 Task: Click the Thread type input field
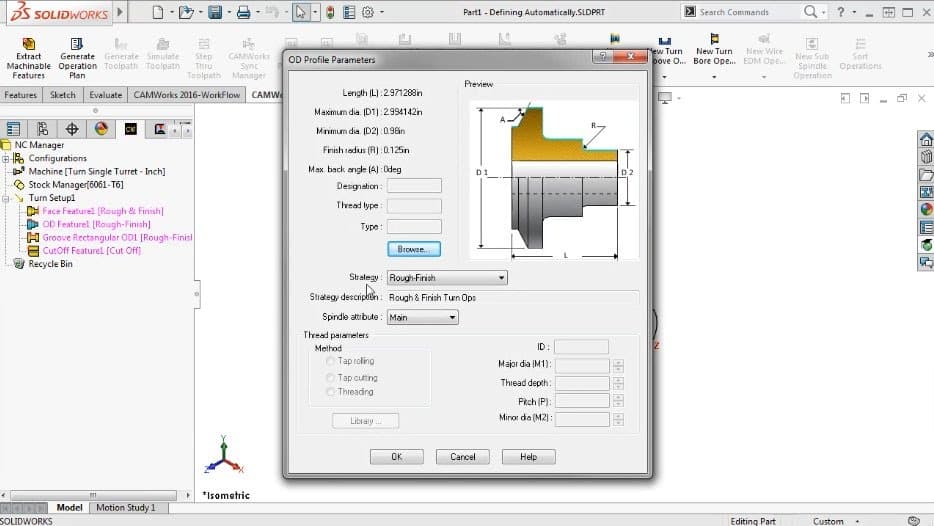[x=414, y=206]
